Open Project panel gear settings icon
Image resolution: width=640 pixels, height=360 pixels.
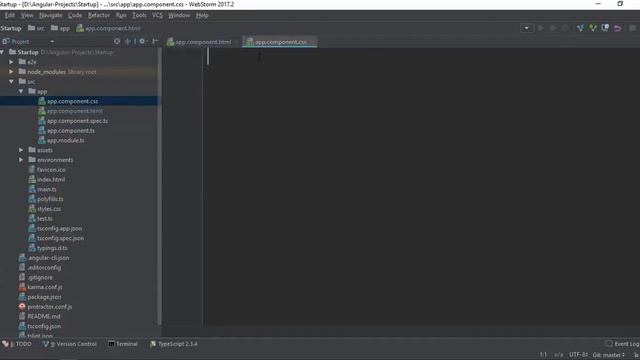click(x=142, y=41)
